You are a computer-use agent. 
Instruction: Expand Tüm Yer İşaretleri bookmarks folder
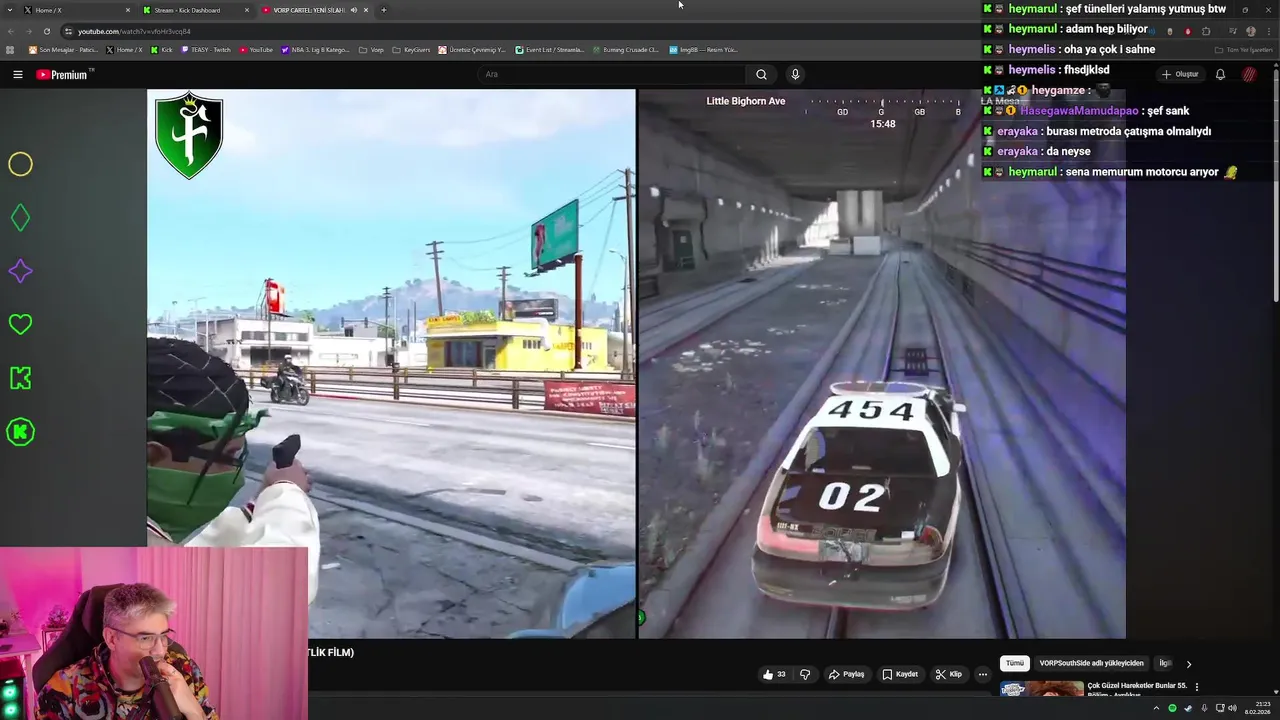click(1242, 49)
